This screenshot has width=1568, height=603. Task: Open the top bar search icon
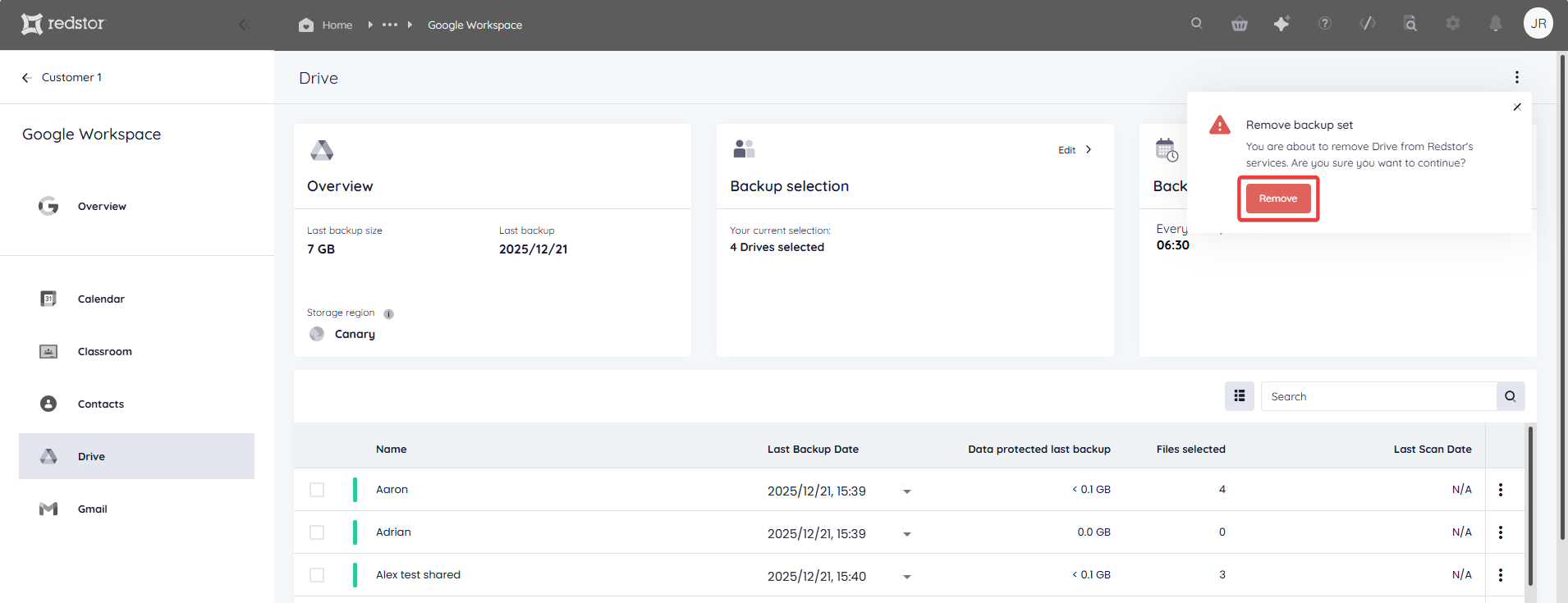[1197, 24]
